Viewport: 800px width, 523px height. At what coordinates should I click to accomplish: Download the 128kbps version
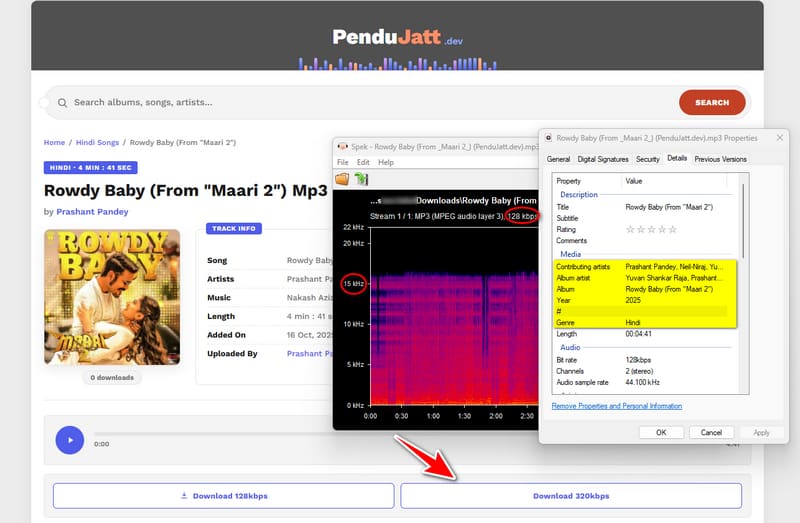pos(223,496)
